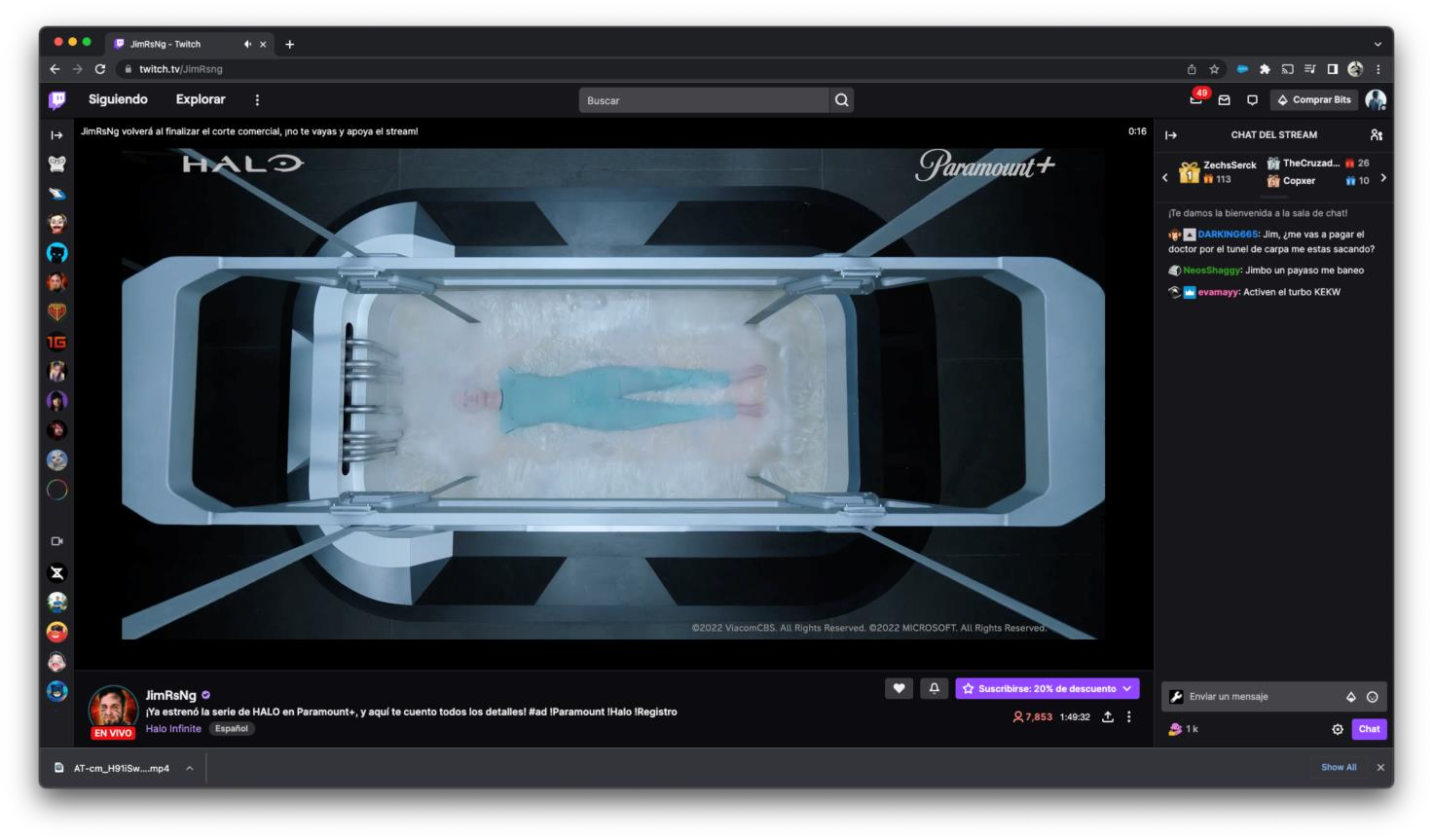This screenshot has width=1433, height=840.
Task: Expand options for the downloaded mp4
Action: [190, 768]
